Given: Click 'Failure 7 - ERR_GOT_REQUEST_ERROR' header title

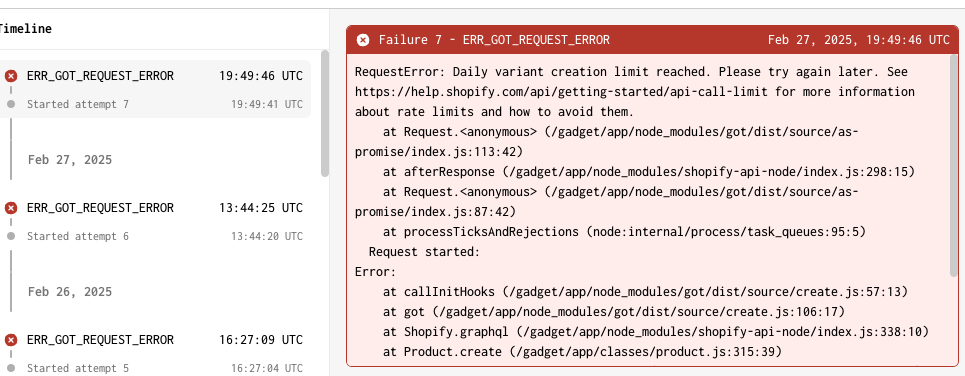Looking at the screenshot, I should click(494, 40).
